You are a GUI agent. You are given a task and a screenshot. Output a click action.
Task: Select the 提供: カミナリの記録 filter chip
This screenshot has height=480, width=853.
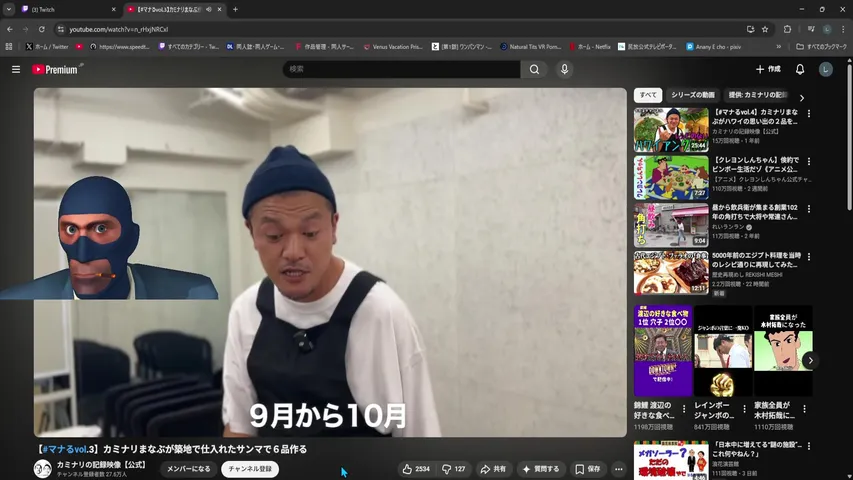coord(757,95)
